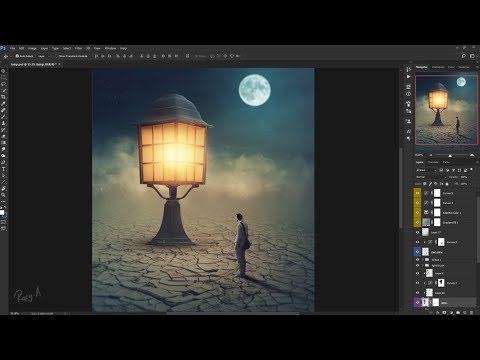480x360 pixels.
Task: Switch to the Paths tab
Action: (x=446, y=162)
